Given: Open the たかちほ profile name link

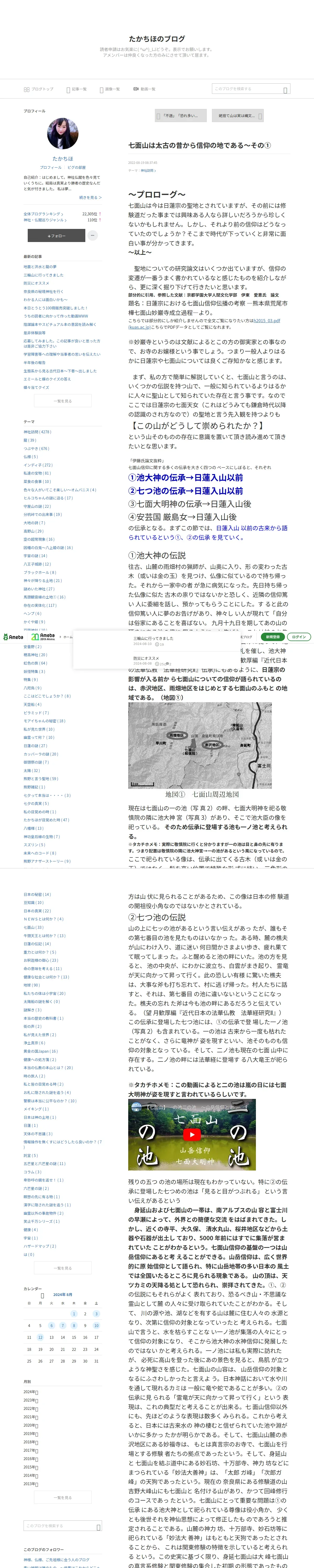Looking at the screenshot, I should tap(63, 158).
